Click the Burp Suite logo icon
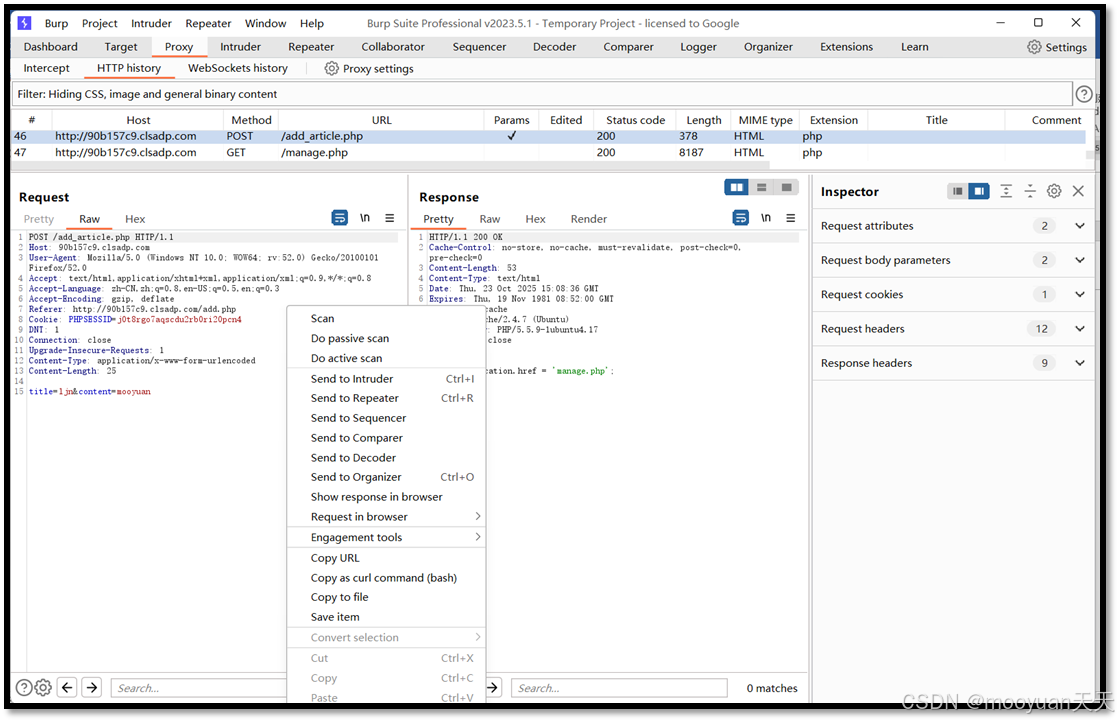 (24, 23)
